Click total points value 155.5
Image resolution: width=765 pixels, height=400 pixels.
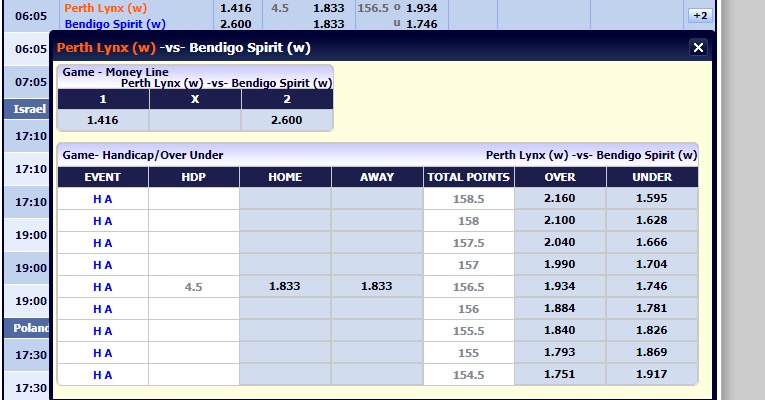coord(468,331)
